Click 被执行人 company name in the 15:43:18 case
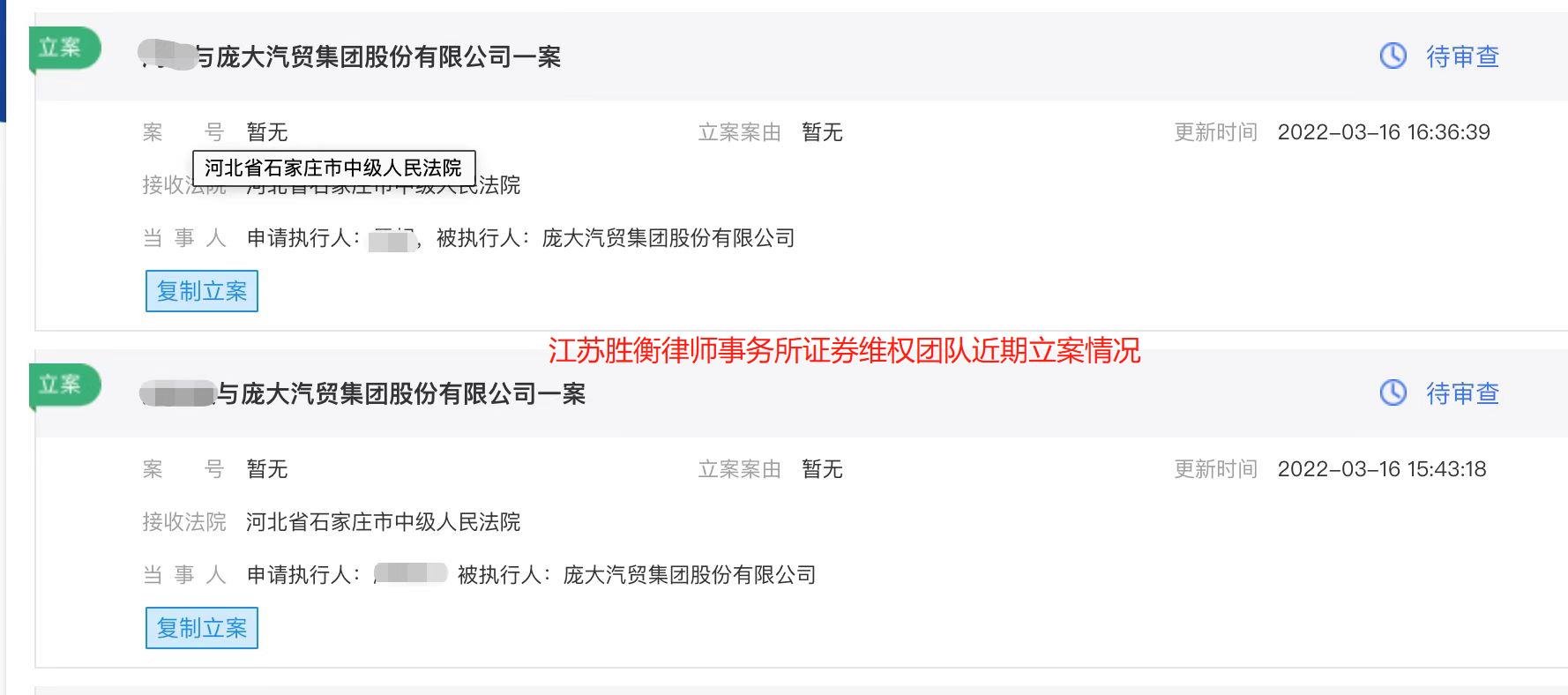This screenshot has height=695, width=1568. coord(689,575)
